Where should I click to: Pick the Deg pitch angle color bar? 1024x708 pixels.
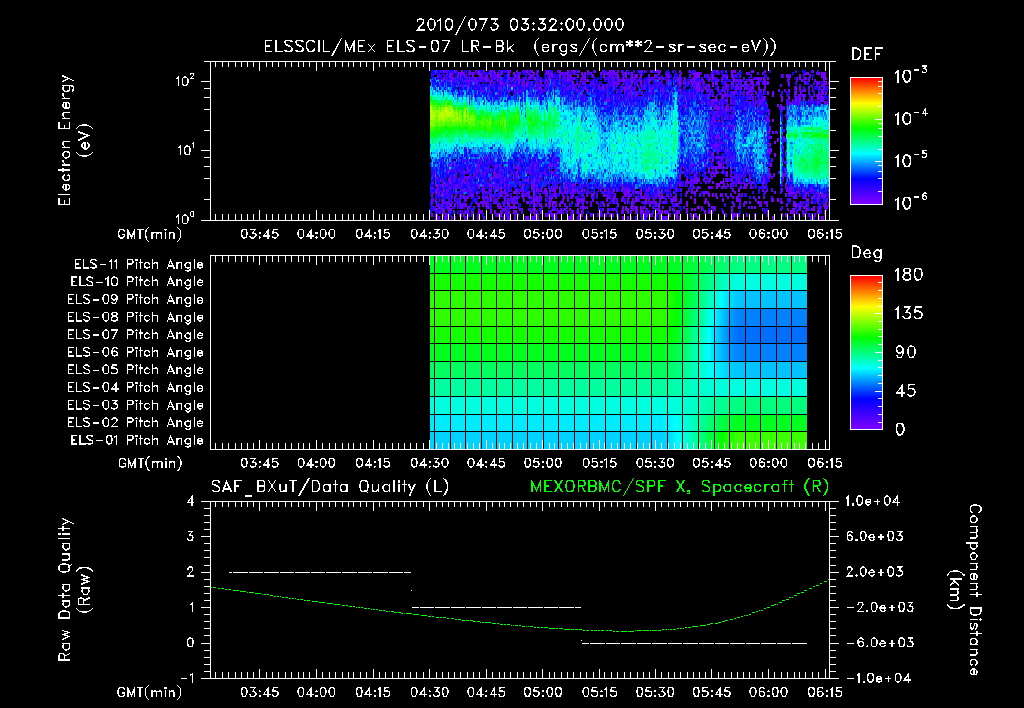point(866,353)
